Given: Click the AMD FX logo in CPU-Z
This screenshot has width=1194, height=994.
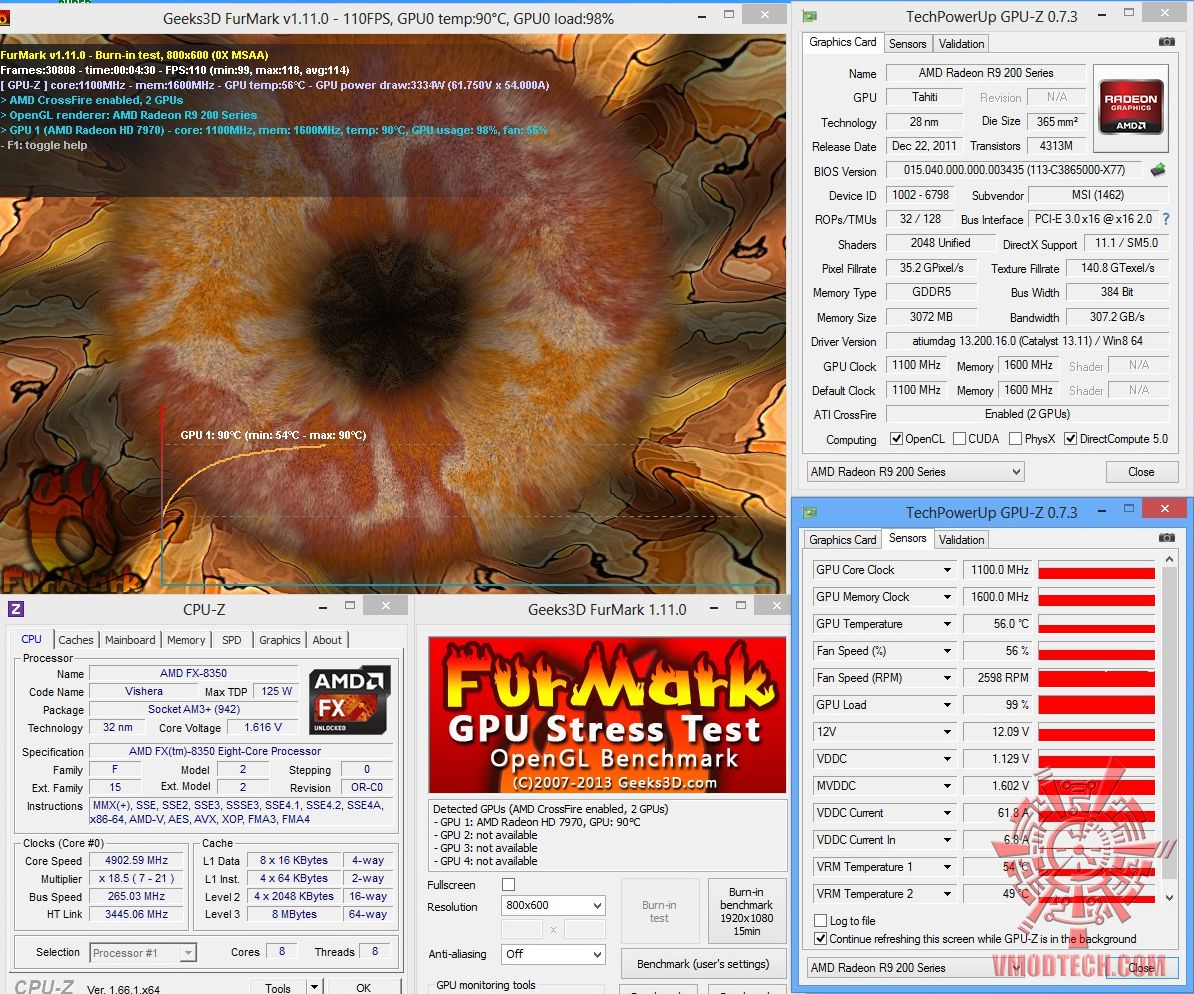Looking at the screenshot, I should point(349,699).
